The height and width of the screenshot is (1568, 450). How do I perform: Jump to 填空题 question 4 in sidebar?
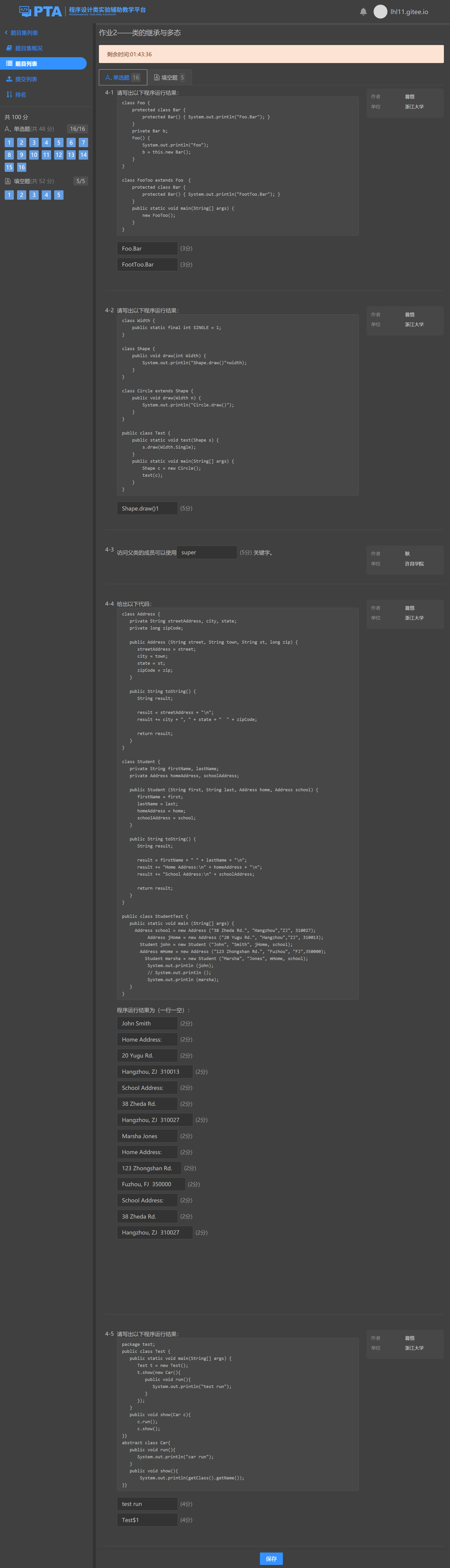pyautogui.click(x=46, y=195)
